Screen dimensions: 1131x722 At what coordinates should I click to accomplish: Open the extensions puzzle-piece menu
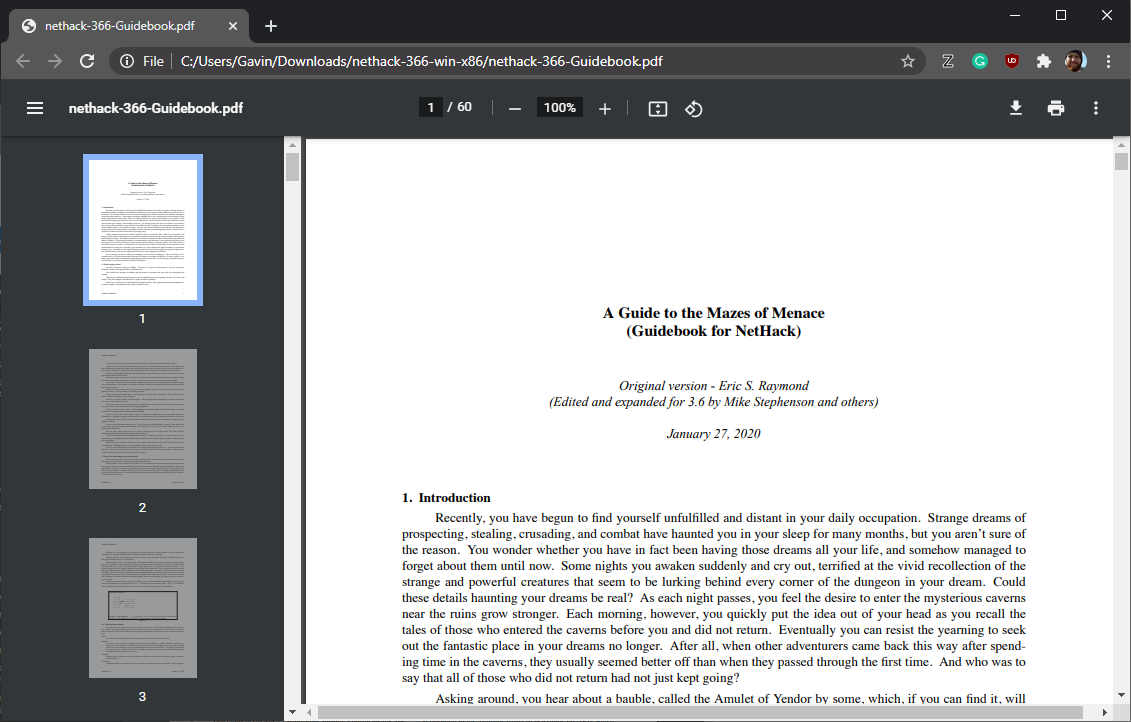point(1043,61)
